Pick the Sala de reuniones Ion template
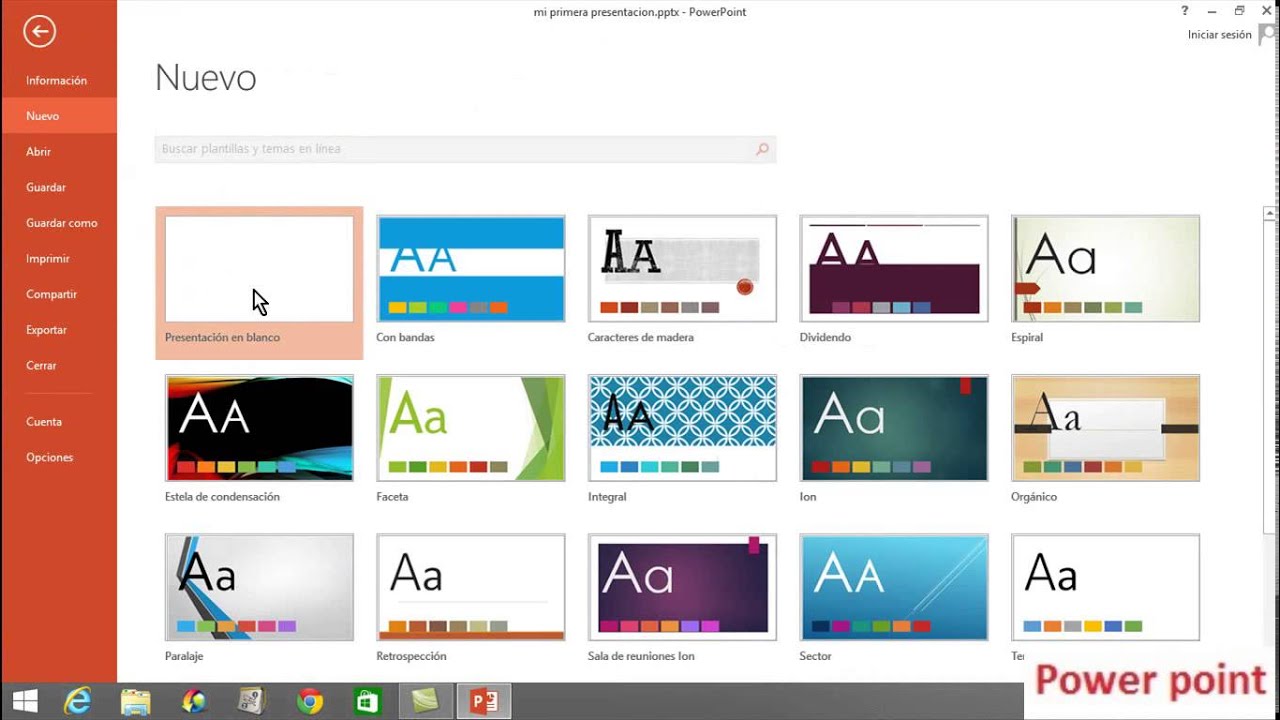 682,587
